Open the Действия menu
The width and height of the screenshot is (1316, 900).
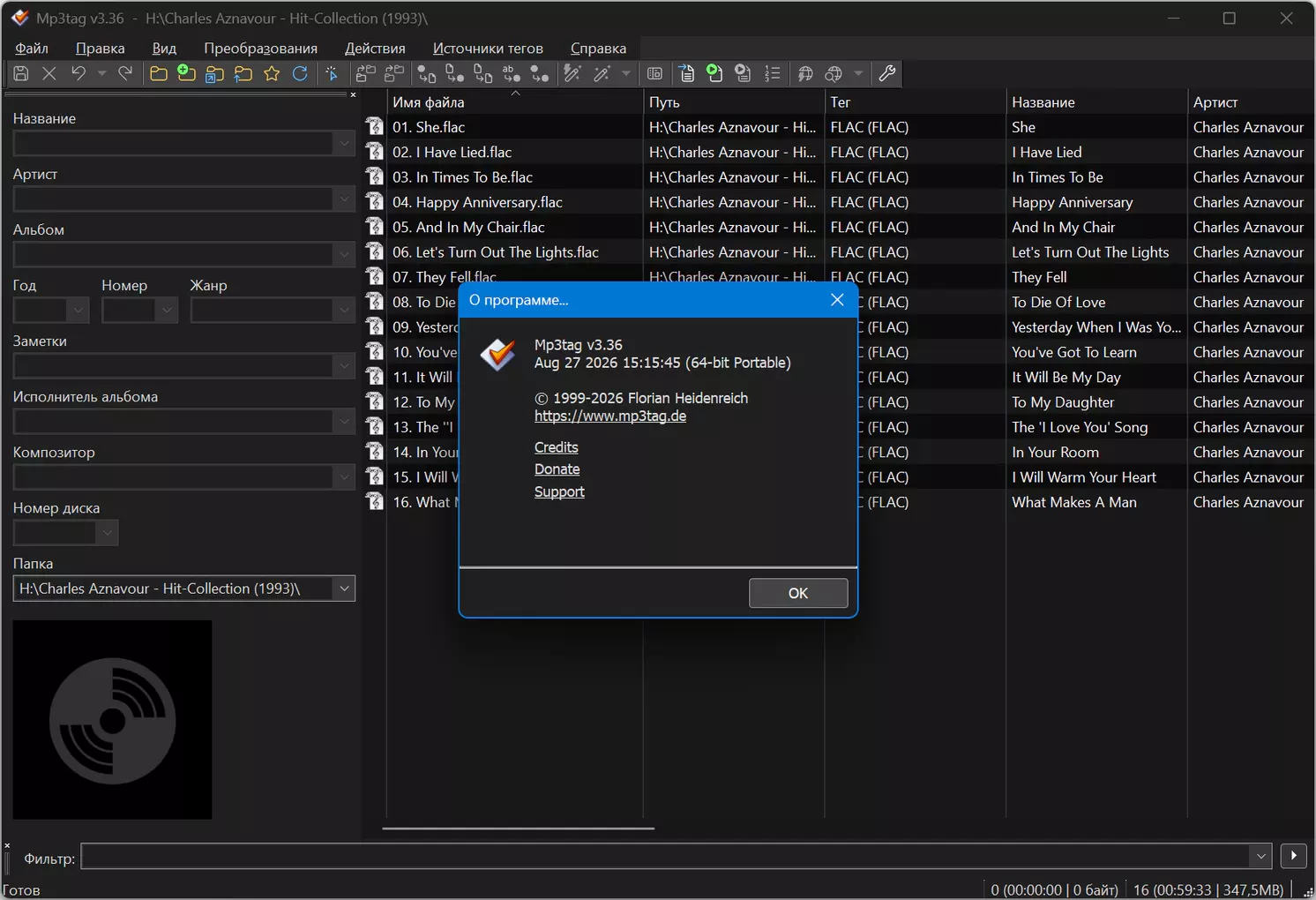[375, 49]
